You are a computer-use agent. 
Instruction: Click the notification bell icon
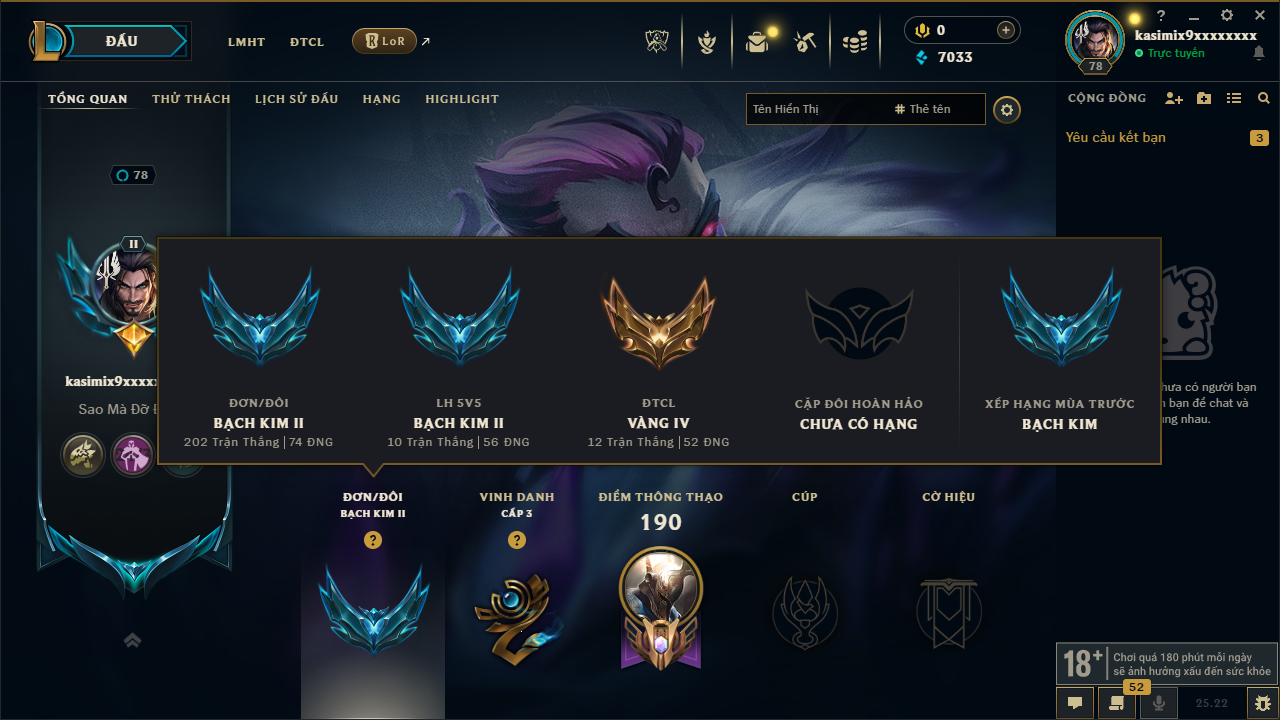1259,53
